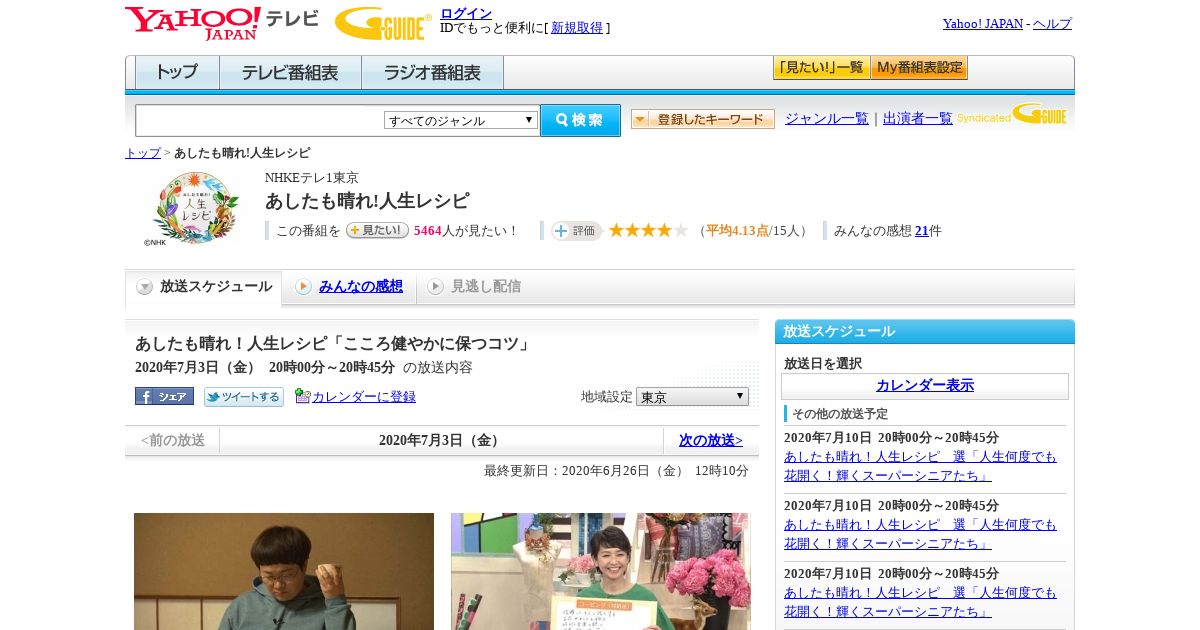Open the ジャンル一覧 link

pyautogui.click(x=827, y=118)
